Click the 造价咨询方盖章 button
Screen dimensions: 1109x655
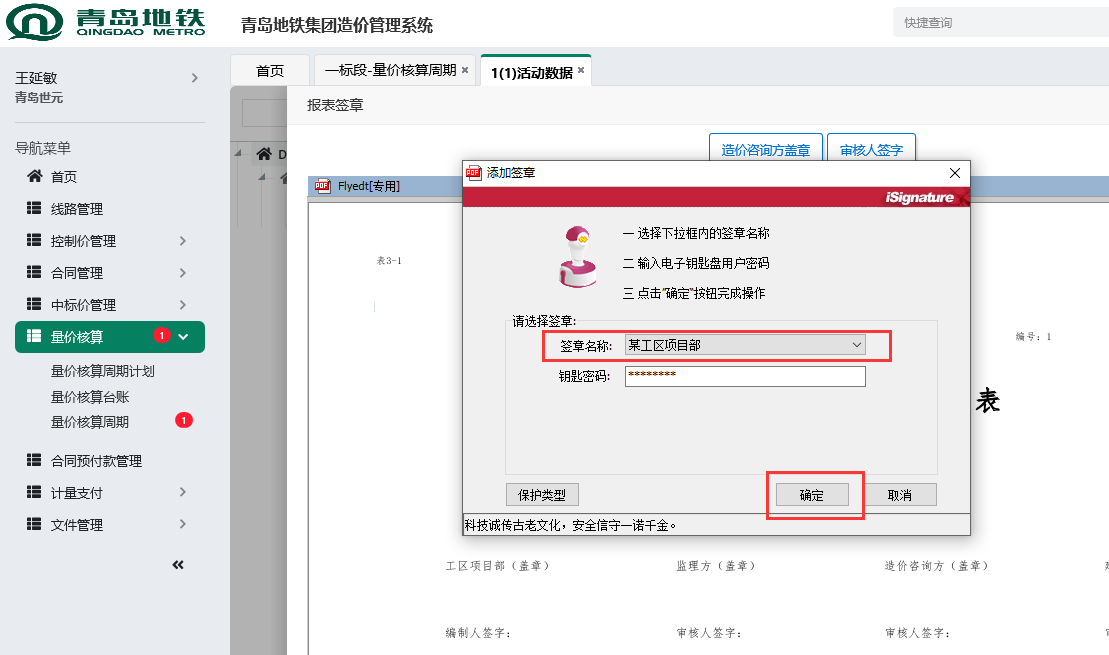click(766, 150)
